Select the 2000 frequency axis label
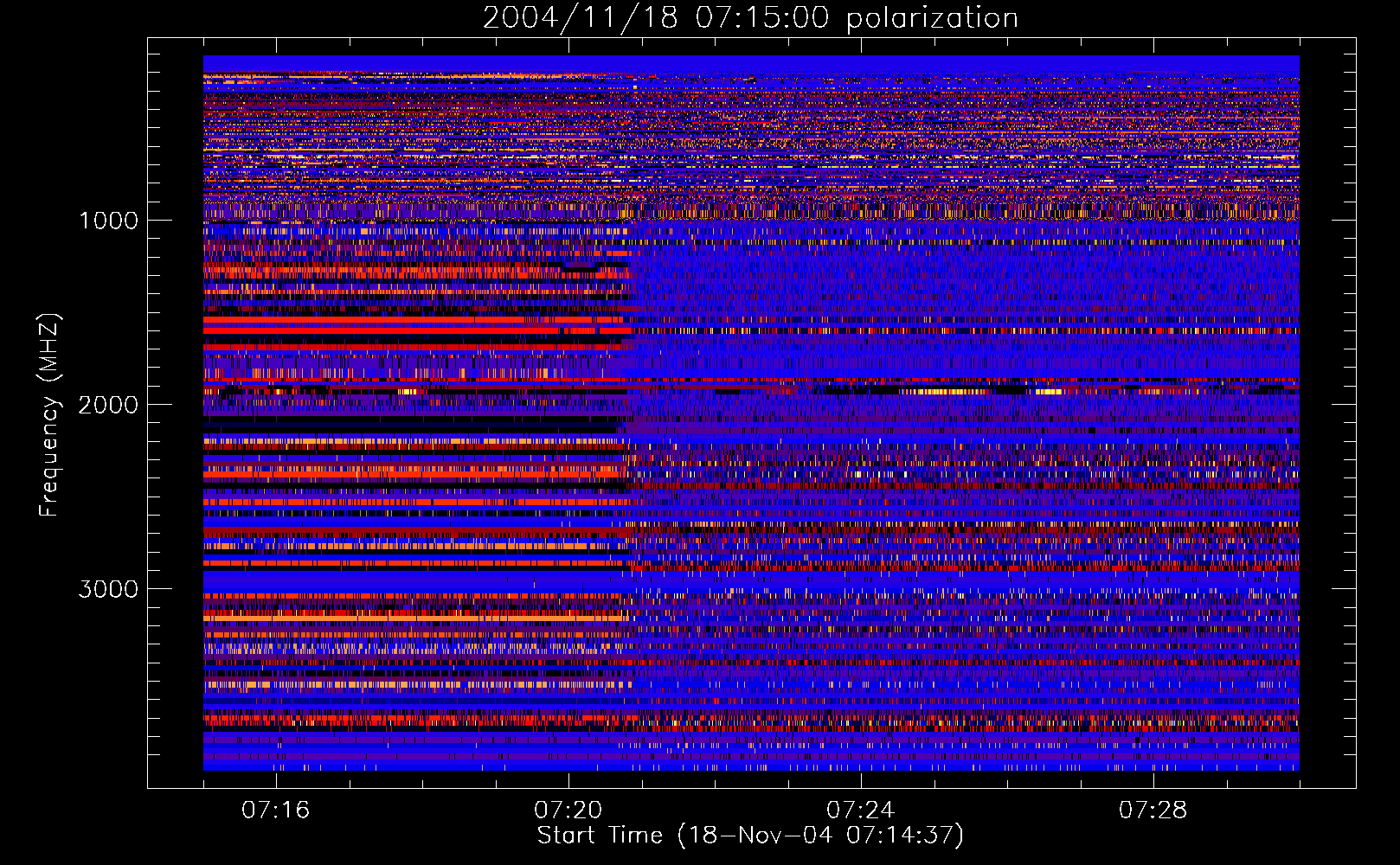Image resolution: width=1400 pixels, height=865 pixels. pyautogui.click(x=108, y=405)
